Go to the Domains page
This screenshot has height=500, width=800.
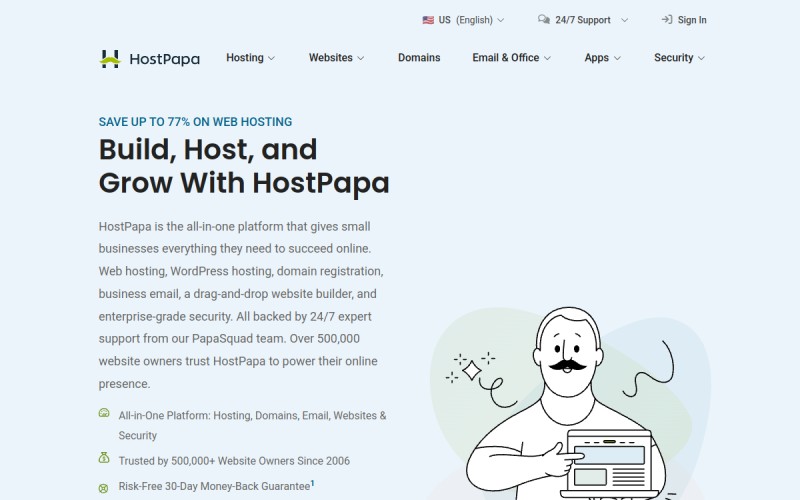[x=419, y=58]
